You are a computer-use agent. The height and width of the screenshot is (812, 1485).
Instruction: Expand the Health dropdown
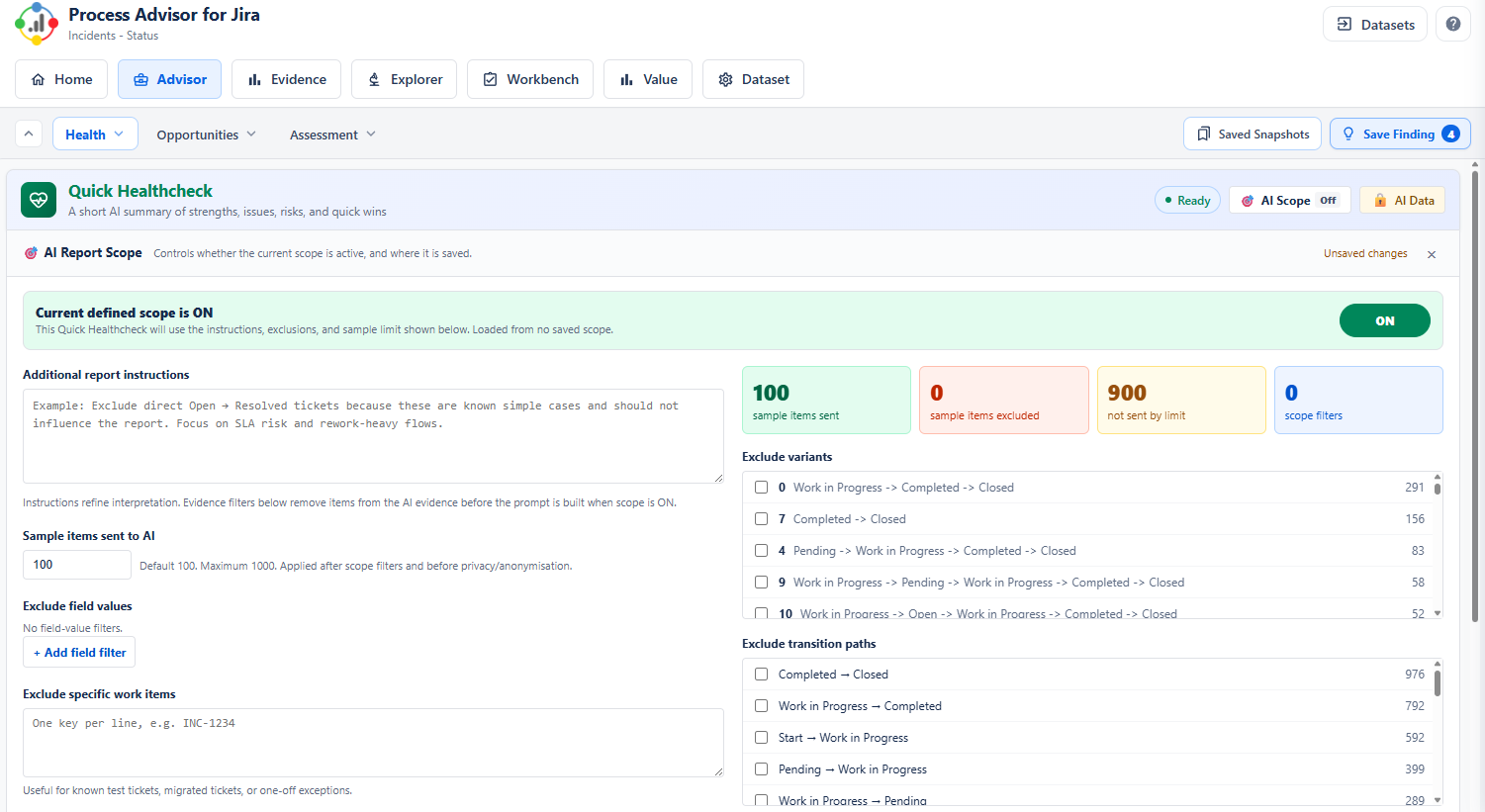95,134
